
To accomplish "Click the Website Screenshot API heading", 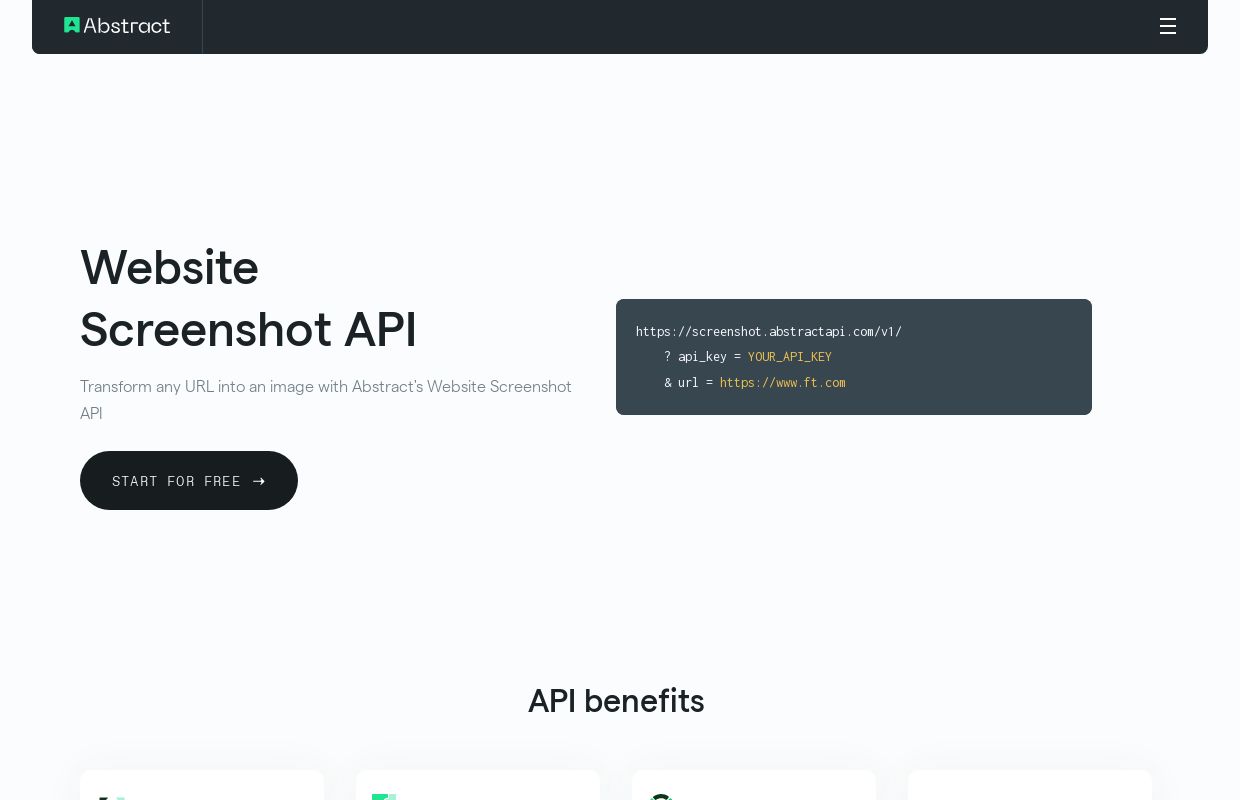I will [x=248, y=298].
